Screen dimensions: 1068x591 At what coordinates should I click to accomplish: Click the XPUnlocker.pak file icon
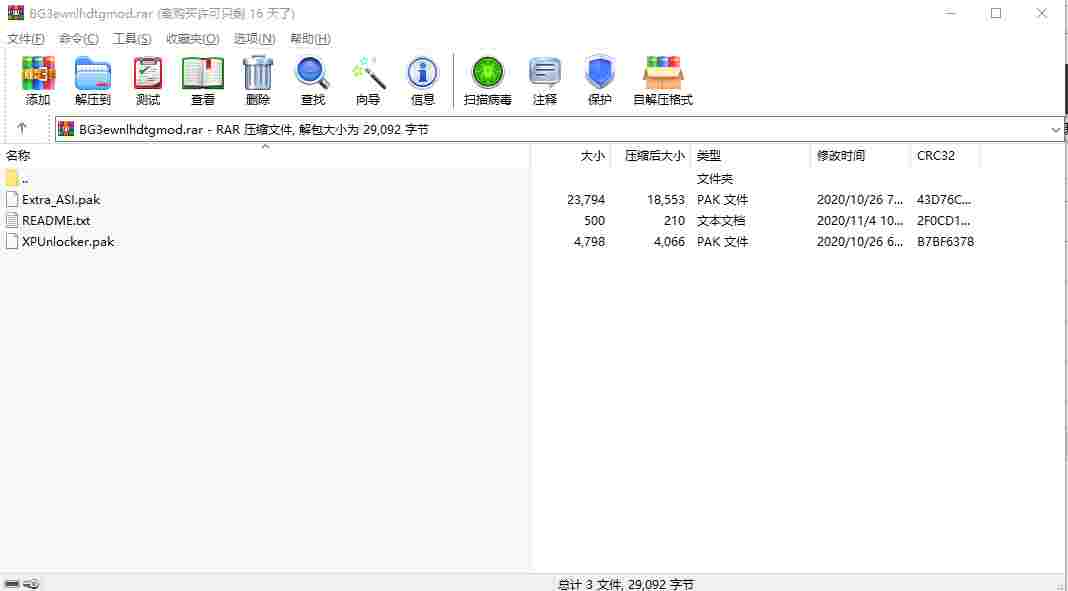pos(12,242)
